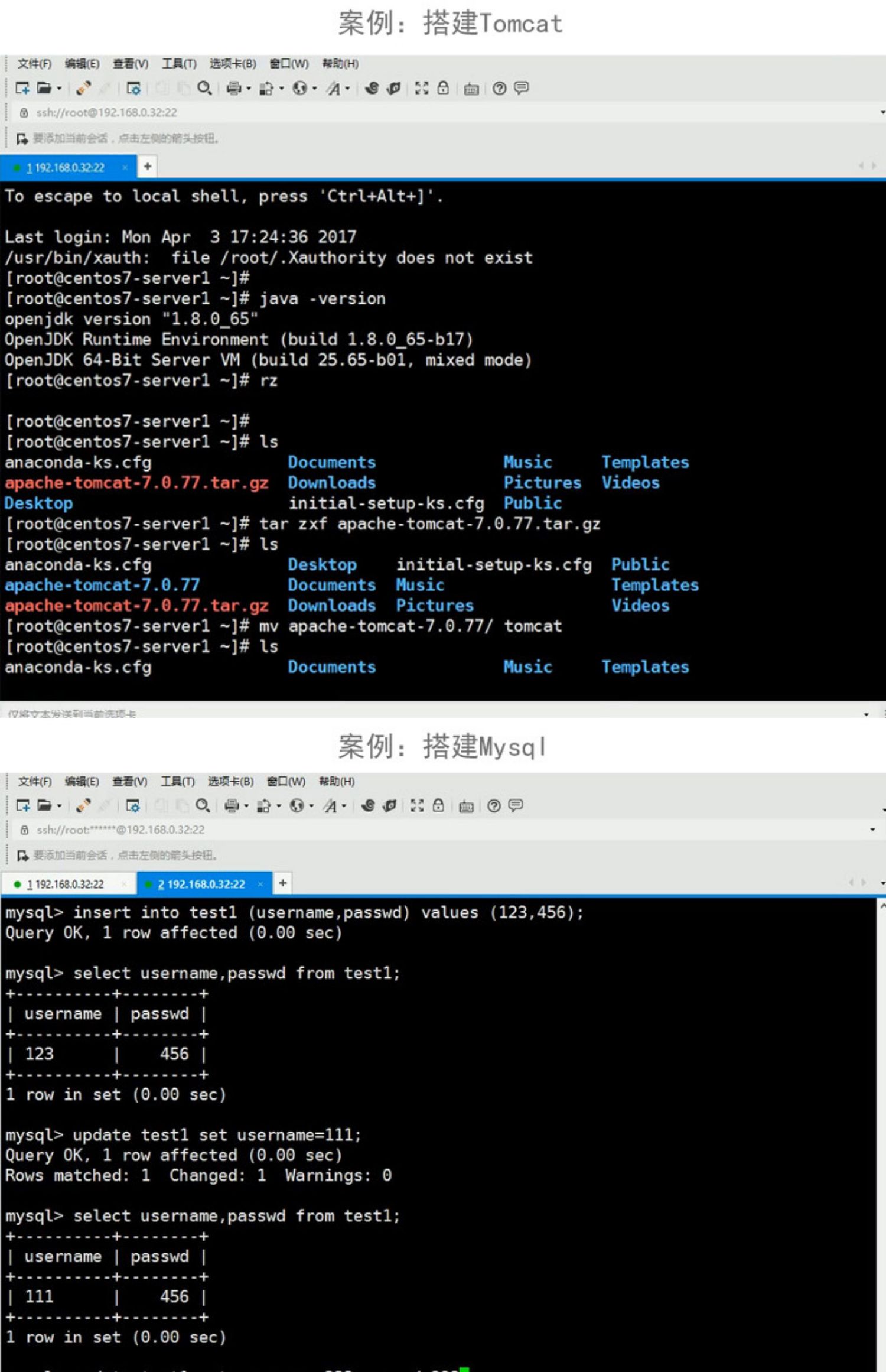The image size is (886, 1372).
Task: Click 'Rows matched: 1 Changed: 1' line
Action: point(198,1175)
